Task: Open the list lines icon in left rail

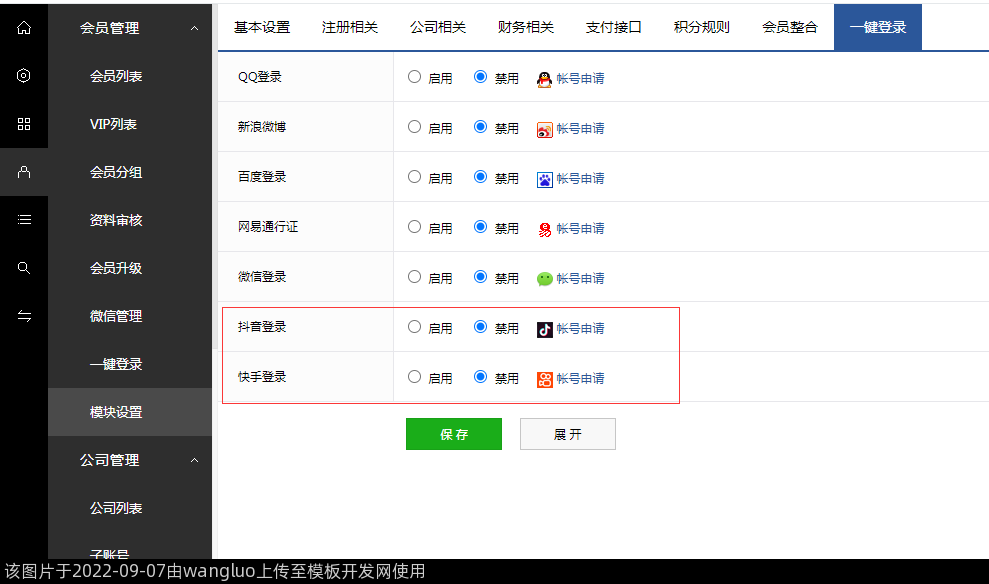Action: 24,220
